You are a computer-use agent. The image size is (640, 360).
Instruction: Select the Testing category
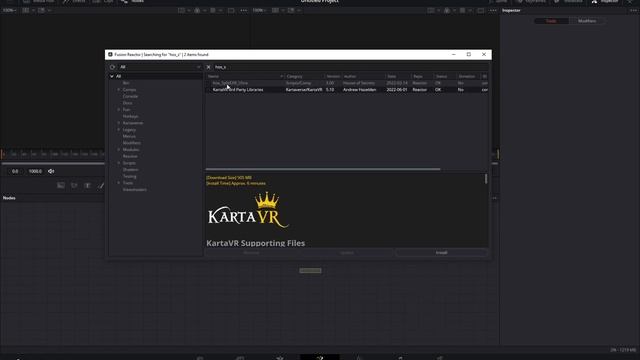coord(129,176)
